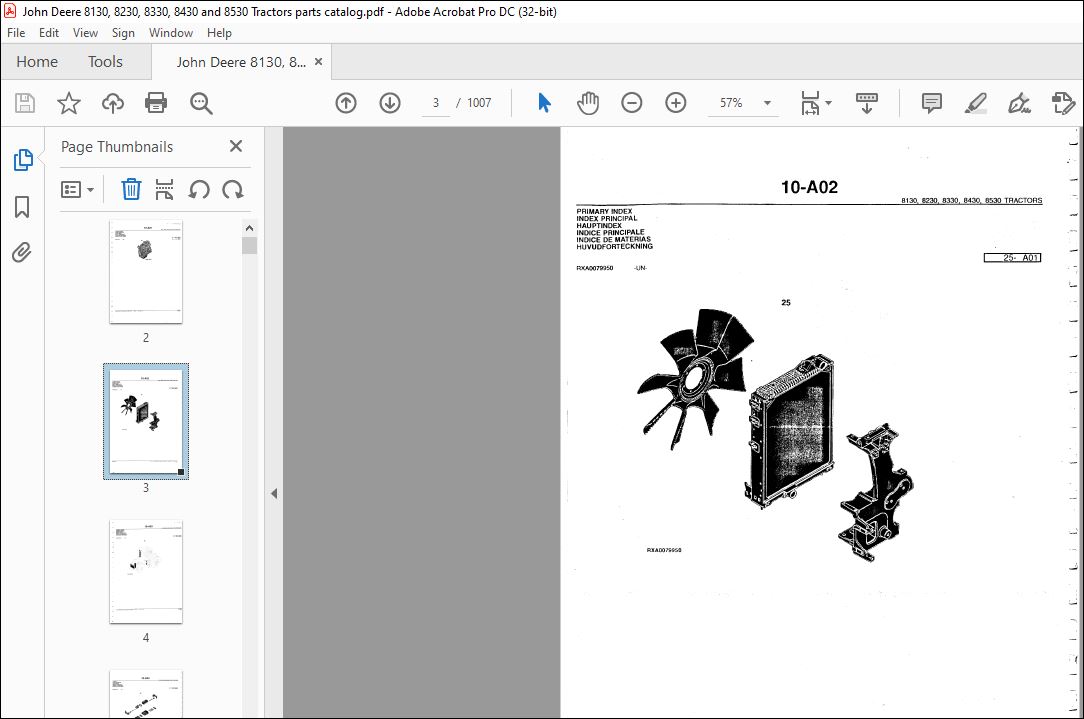
Task: Zoom out with minus button
Action: pyautogui.click(x=631, y=103)
